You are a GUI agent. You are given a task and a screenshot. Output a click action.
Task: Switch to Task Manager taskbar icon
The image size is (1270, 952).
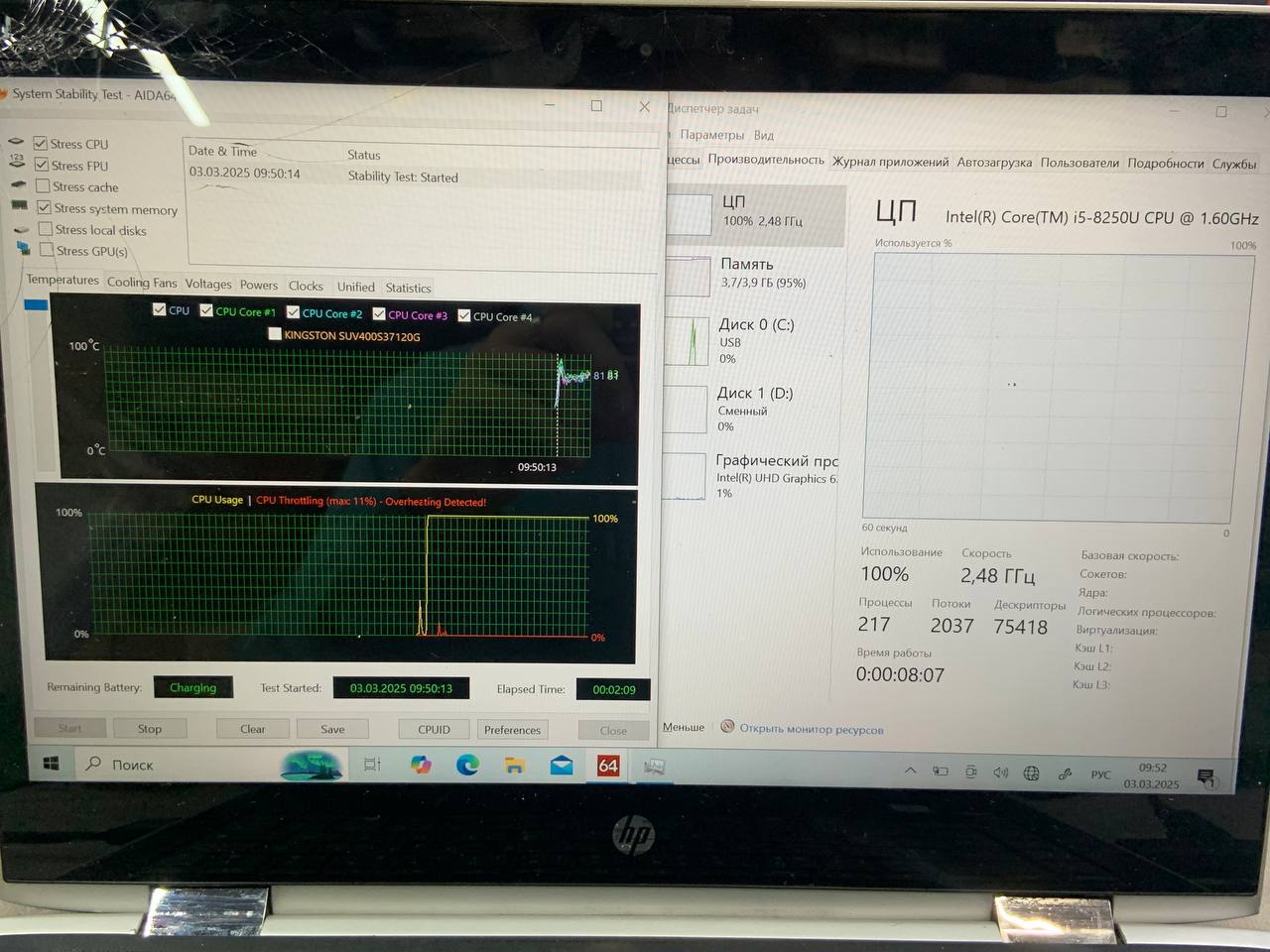click(654, 767)
